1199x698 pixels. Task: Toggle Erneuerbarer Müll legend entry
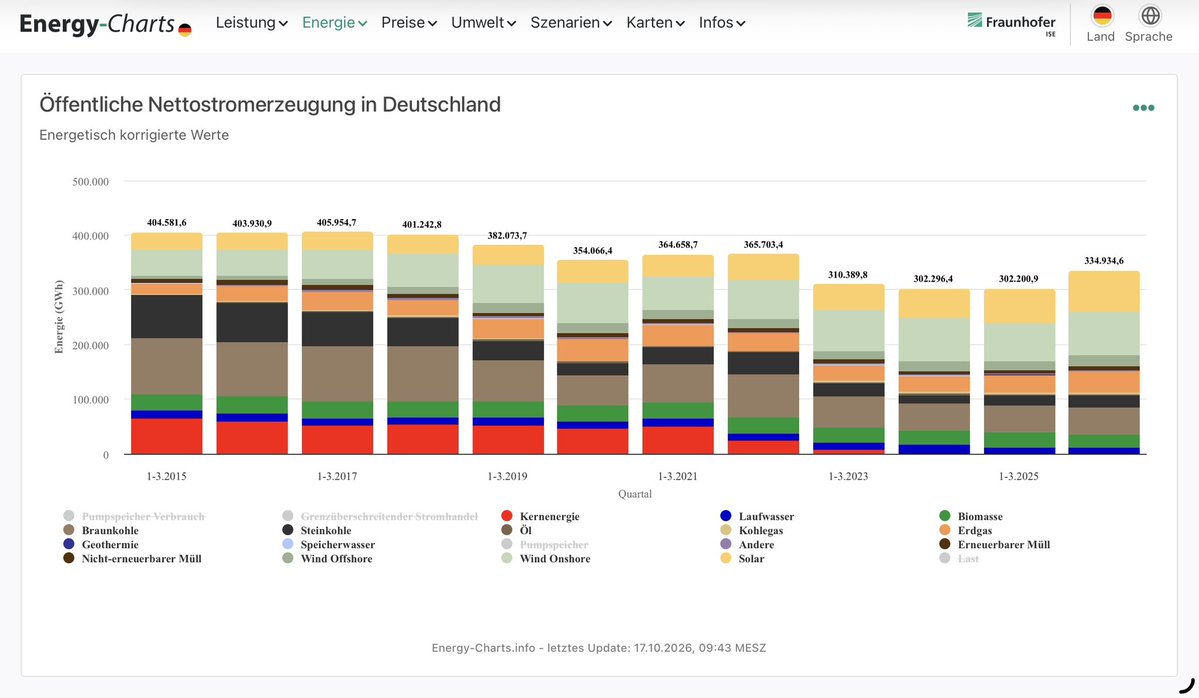coord(994,545)
